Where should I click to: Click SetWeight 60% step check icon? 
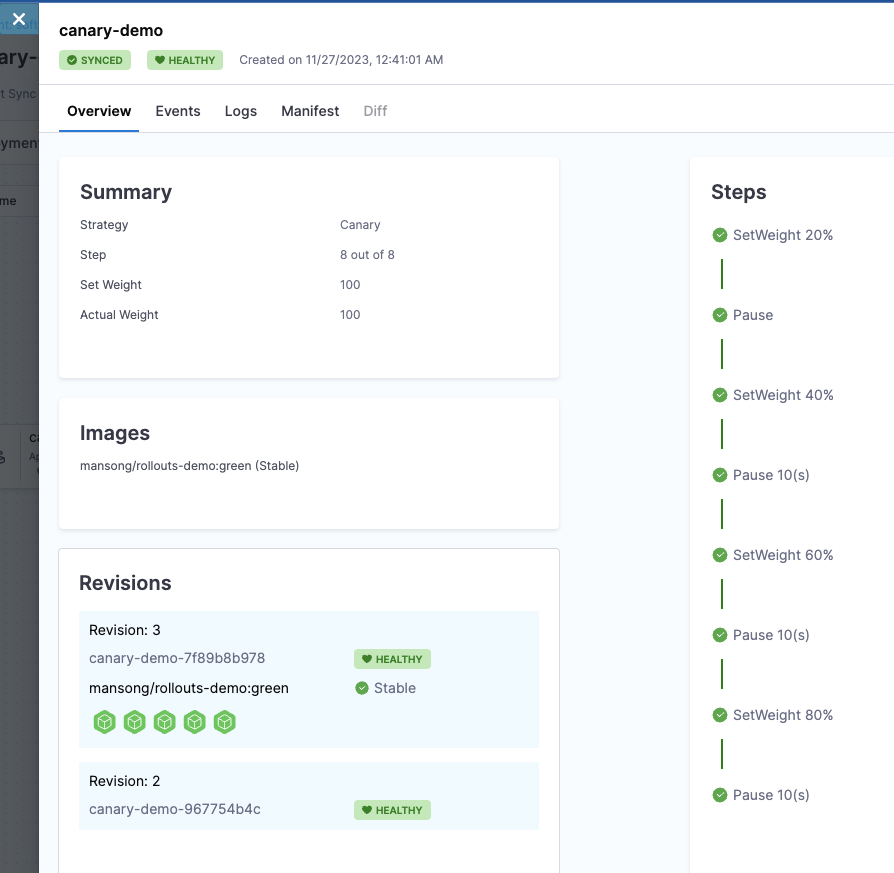tap(720, 555)
